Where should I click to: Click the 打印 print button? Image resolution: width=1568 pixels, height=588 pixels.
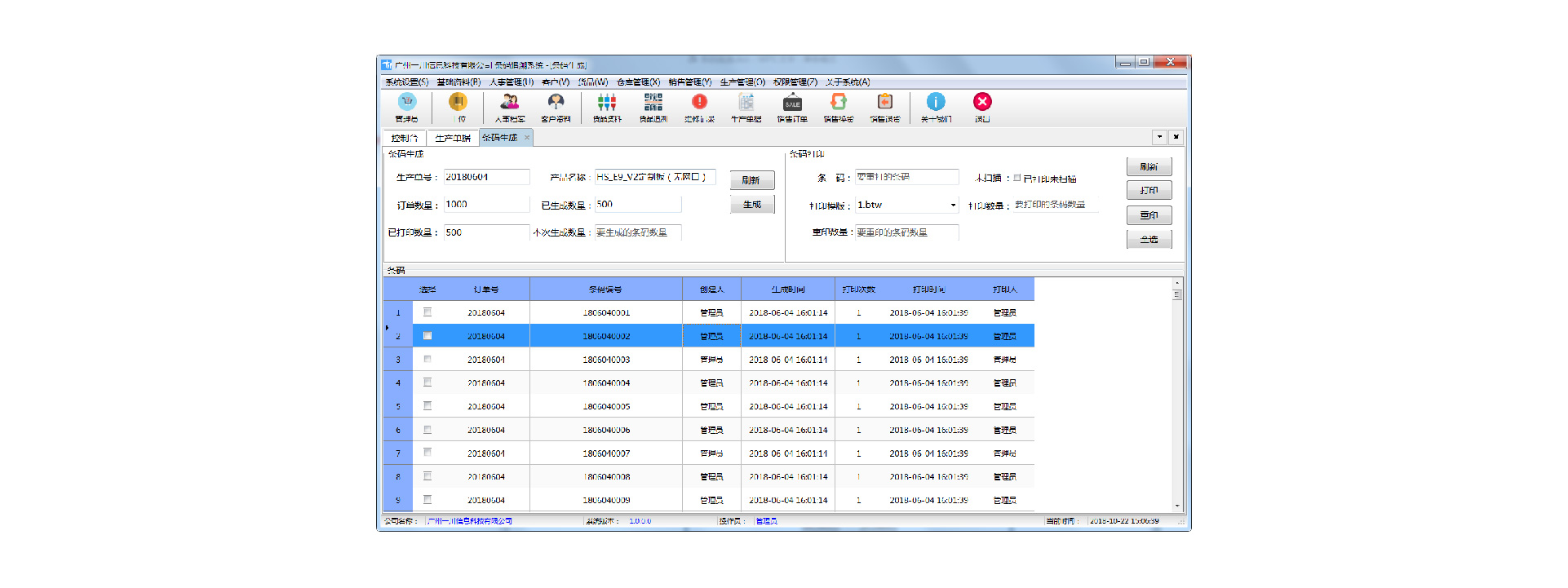(x=1149, y=191)
